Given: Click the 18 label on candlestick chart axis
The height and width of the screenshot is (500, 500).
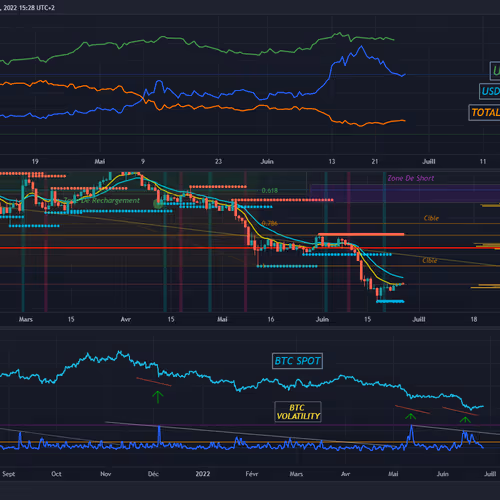Looking at the screenshot, I should (x=474, y=319).
